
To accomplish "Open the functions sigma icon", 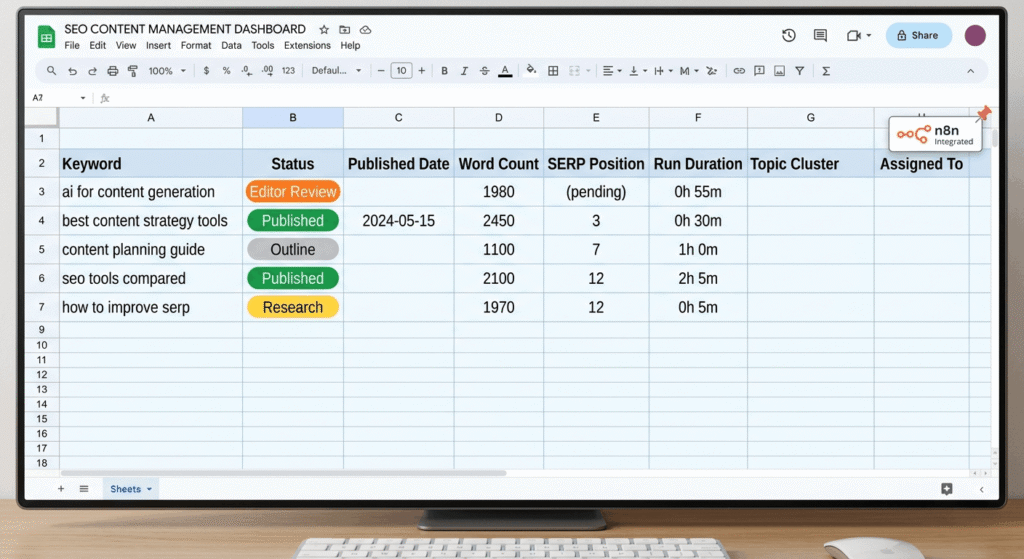I will [x=825, y=71].
